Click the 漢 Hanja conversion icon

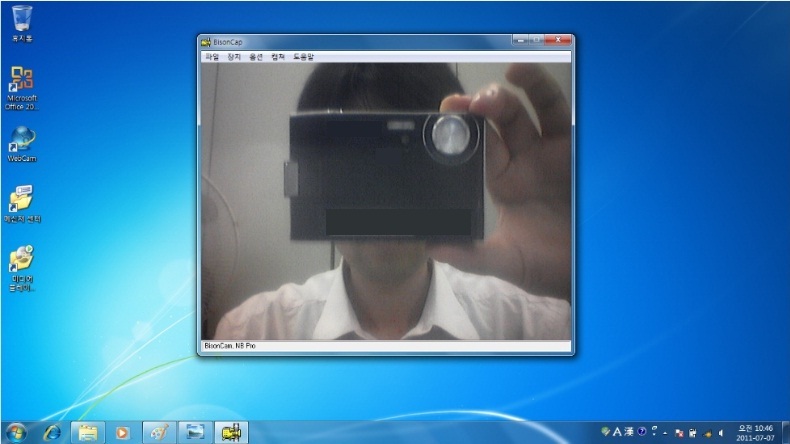click(x=629, y=431)
